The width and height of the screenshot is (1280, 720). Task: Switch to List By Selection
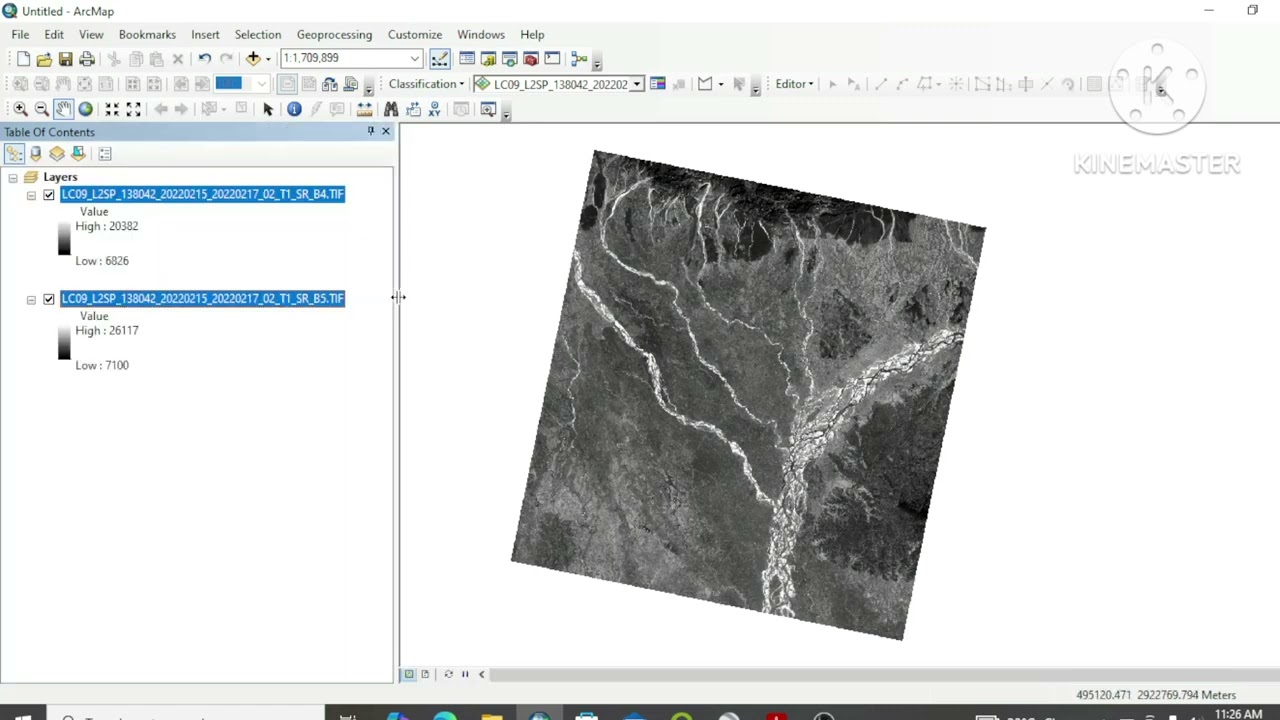coord(78,154)
